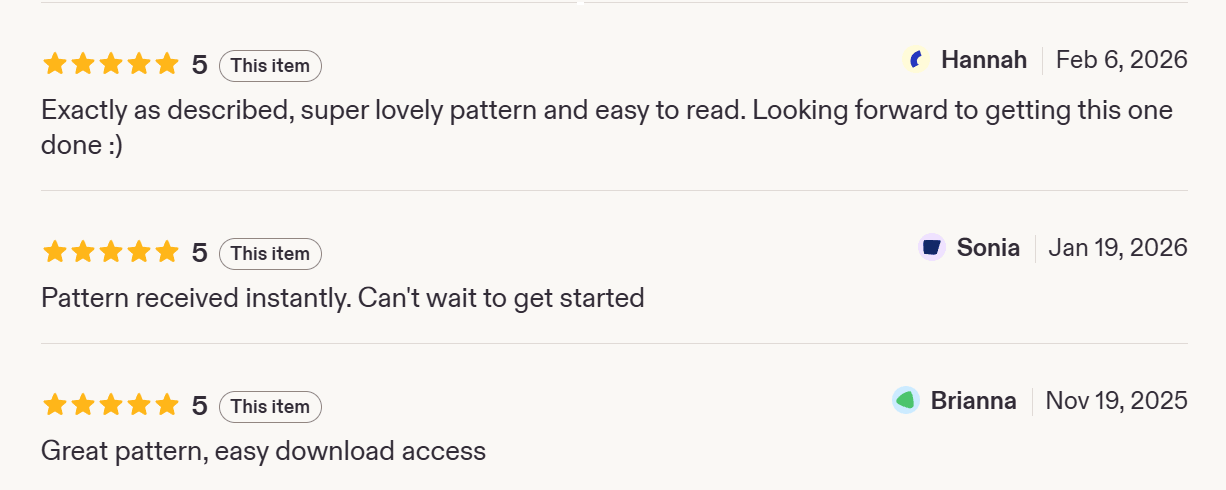Click the Feb 6, 2026 review date

pos(1122,60)
